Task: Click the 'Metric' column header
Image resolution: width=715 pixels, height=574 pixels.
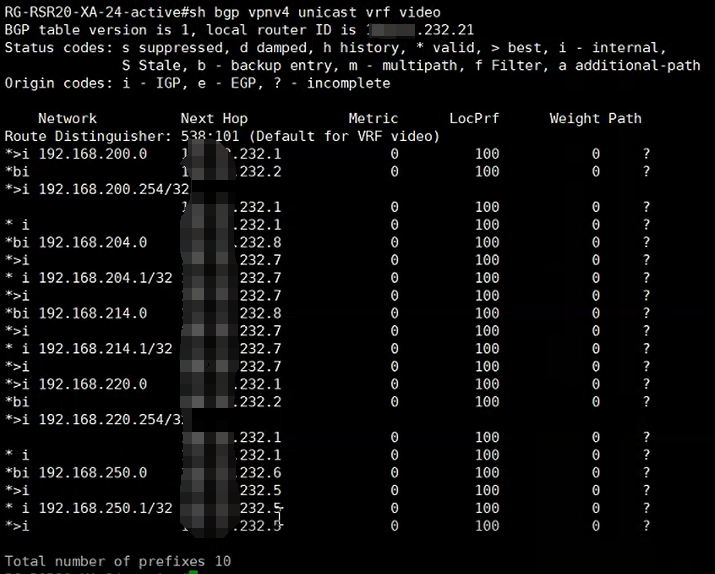Action: [373, 118]
